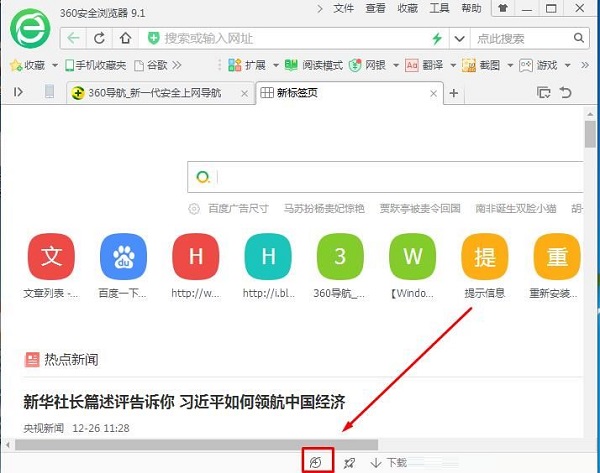Reload the page with refresh icon
Viewport: 600px width, 473px height.
coord(100,38)
